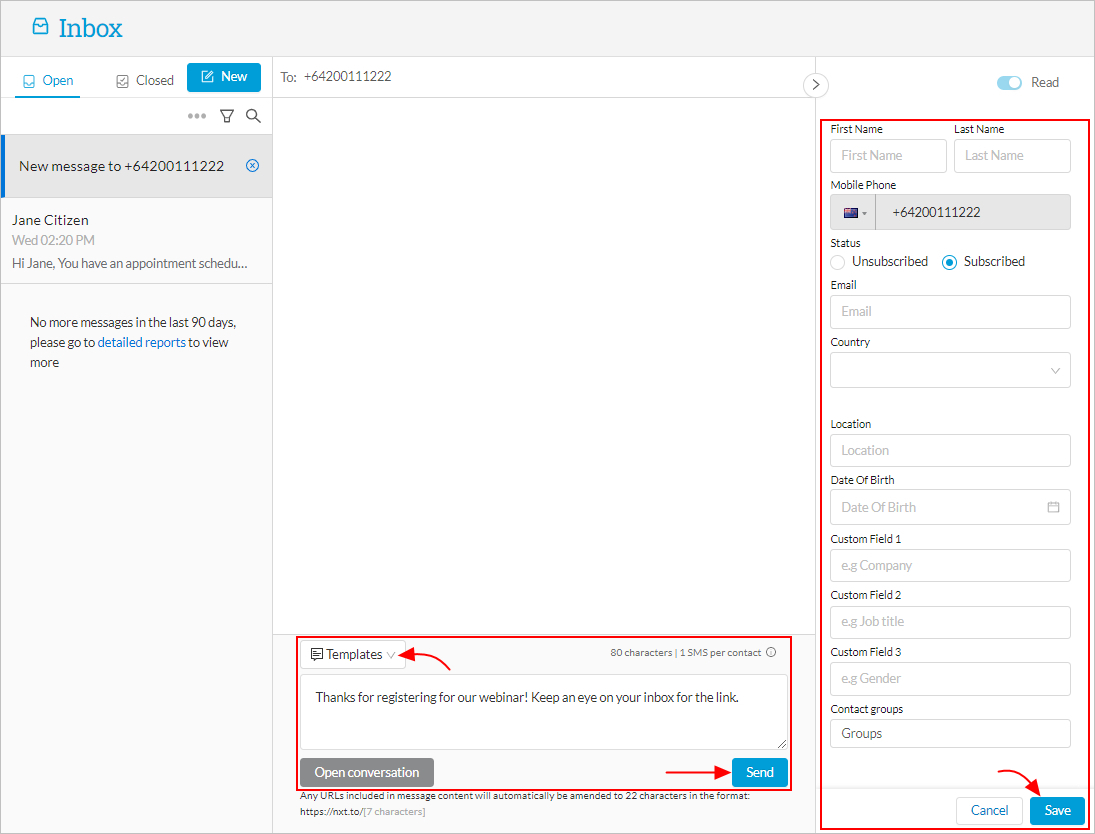Open the Date Of Birth calendar icon
The width and height of the screenshot is (1095, 834).
click(x=1053, y=507)
